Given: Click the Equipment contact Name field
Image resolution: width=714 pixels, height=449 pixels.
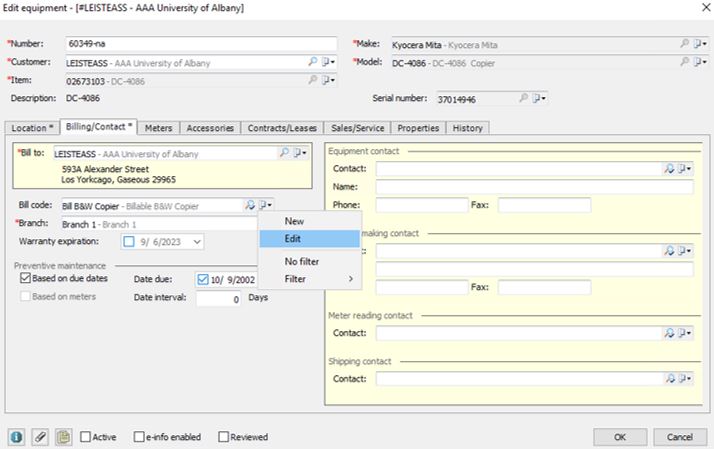Looking at the screenshot, I should click(535, 187).
